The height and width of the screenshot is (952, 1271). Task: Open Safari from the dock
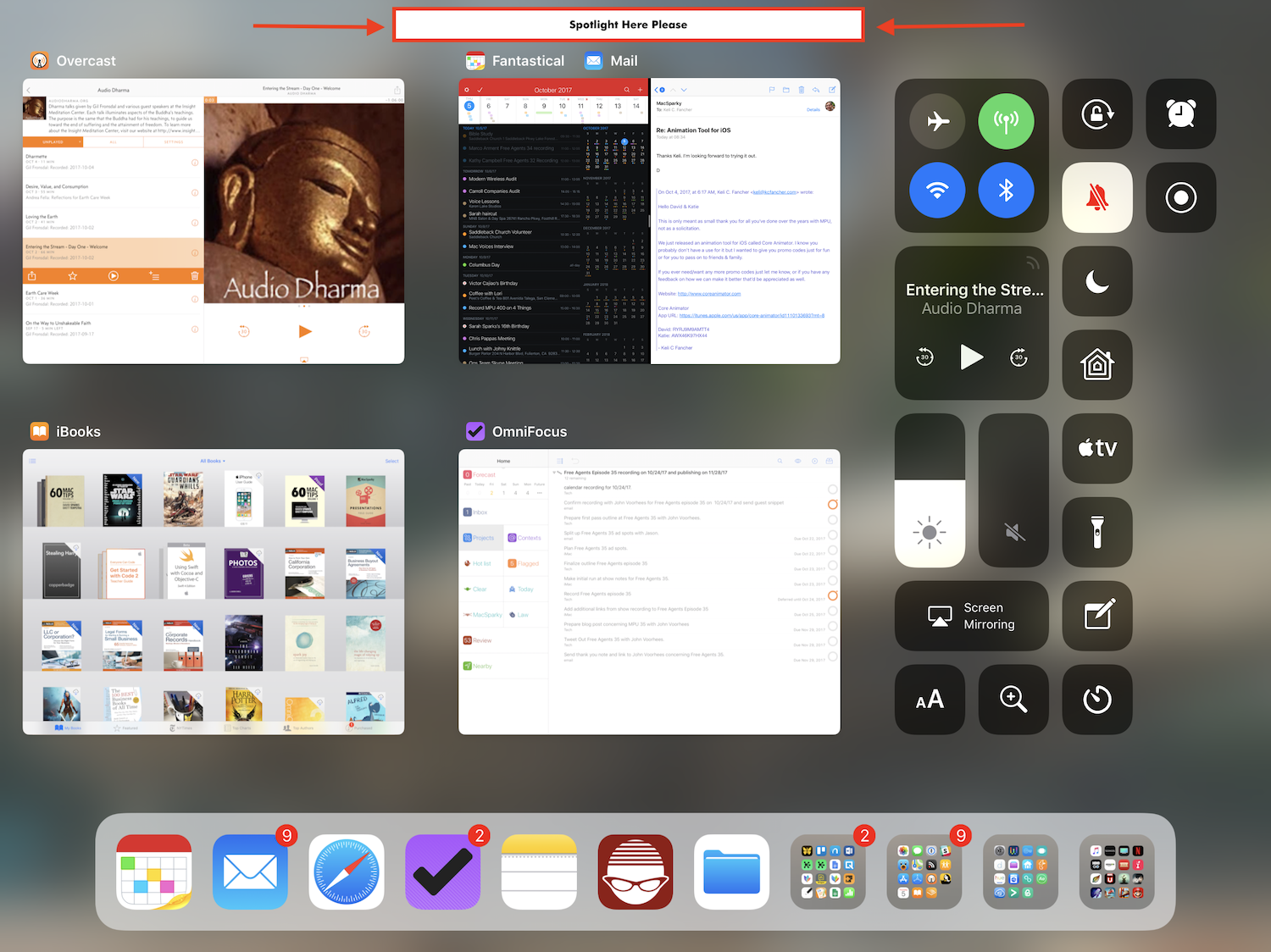347,872
